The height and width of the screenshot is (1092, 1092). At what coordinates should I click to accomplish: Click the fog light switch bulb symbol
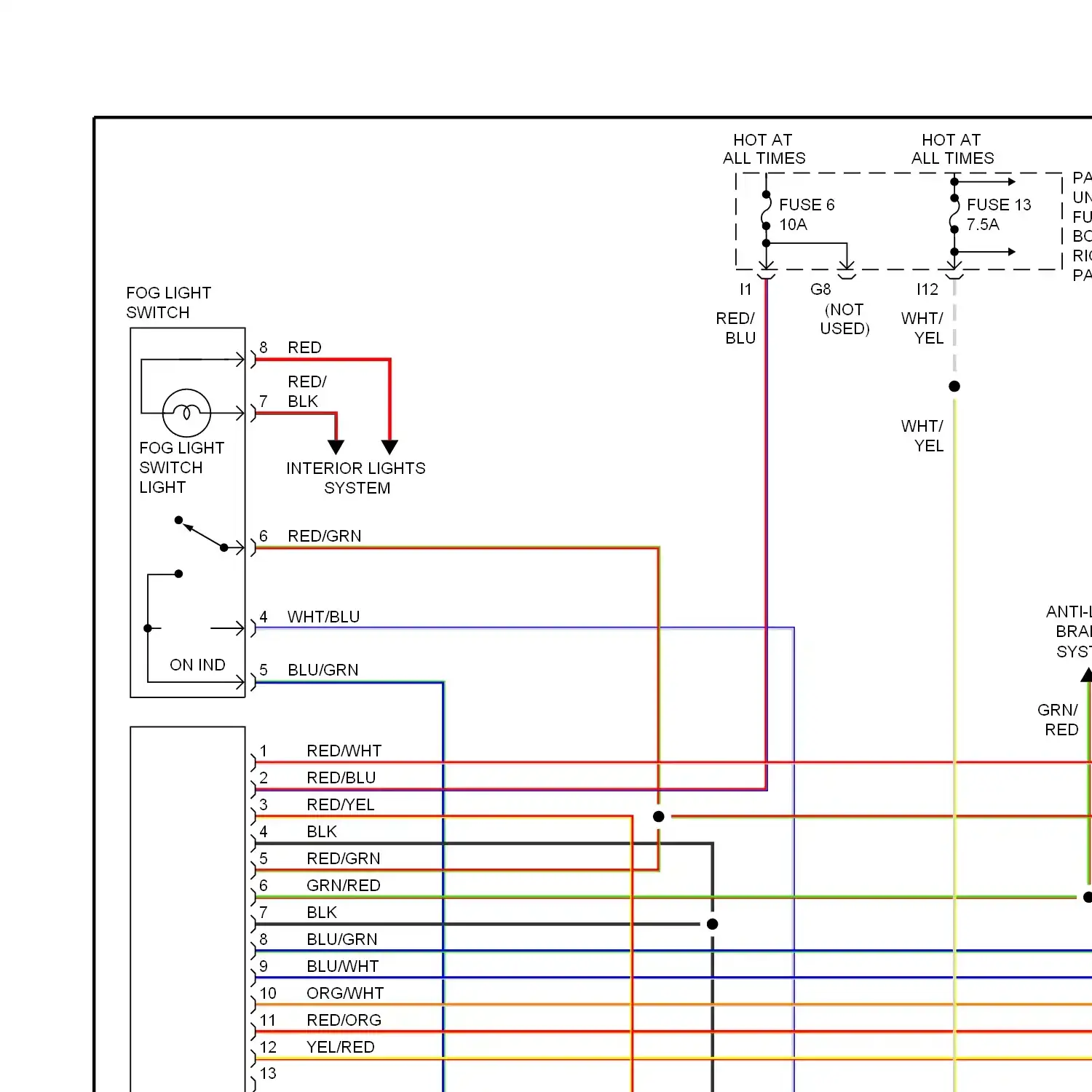coord(187,413)
